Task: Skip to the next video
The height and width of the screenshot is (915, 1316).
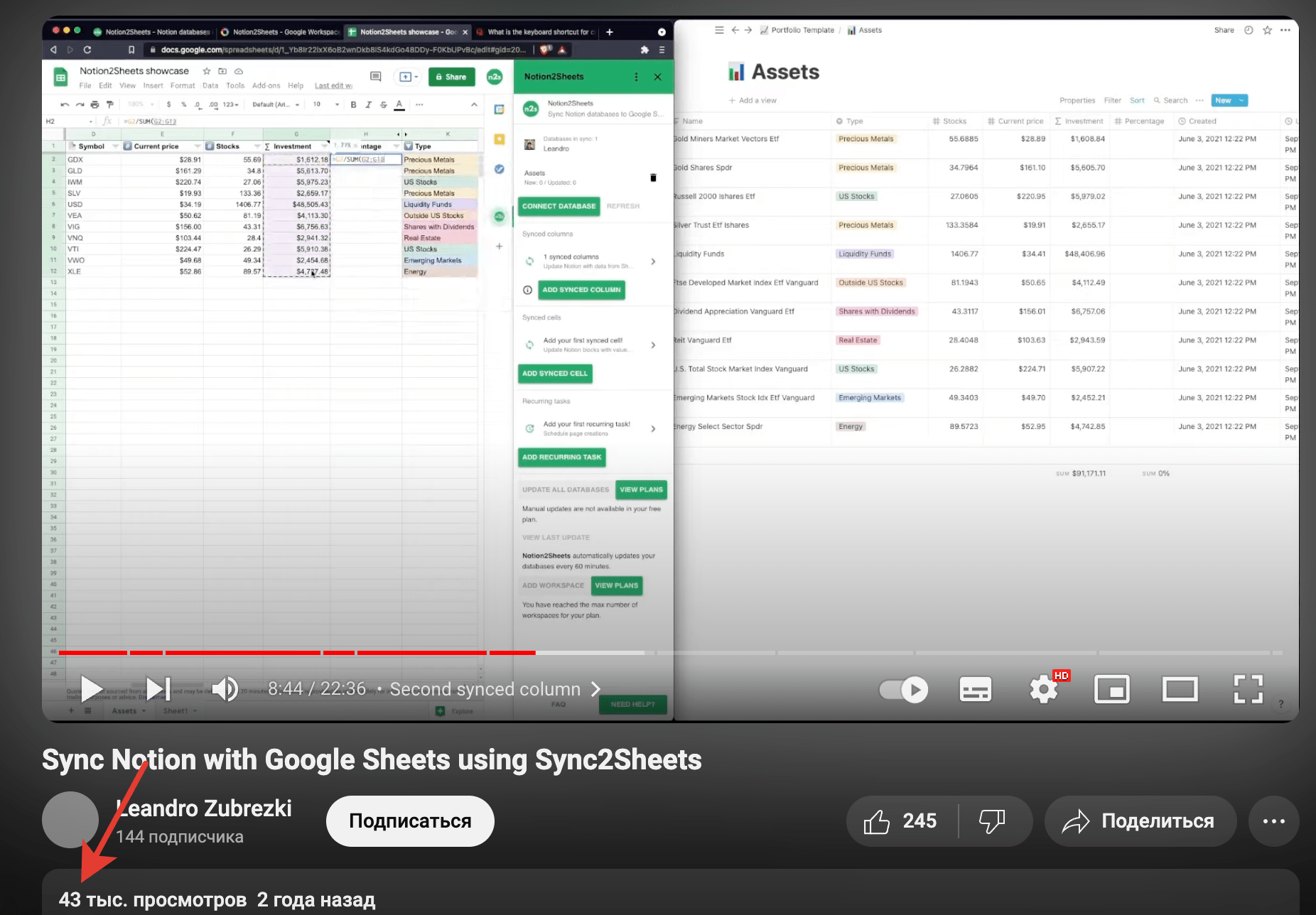Action: pyautogui.click(x=158, y=689)
